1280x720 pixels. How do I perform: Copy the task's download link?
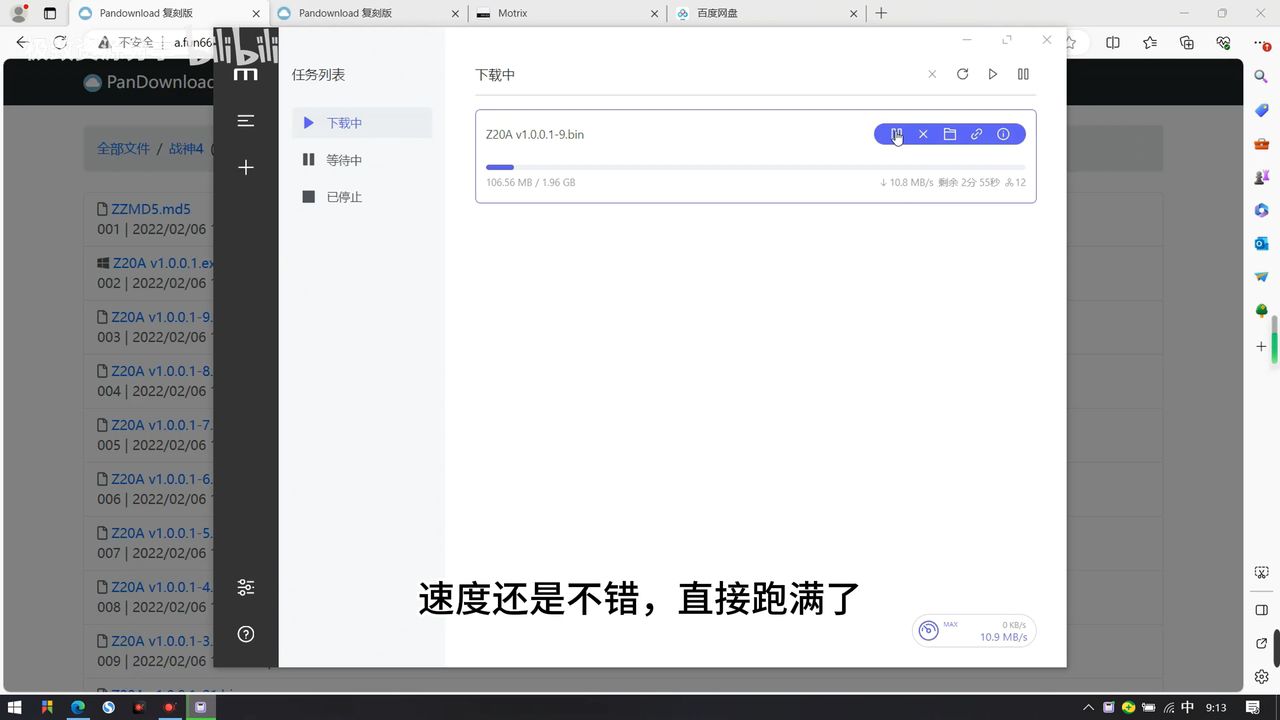click(977, 134)
